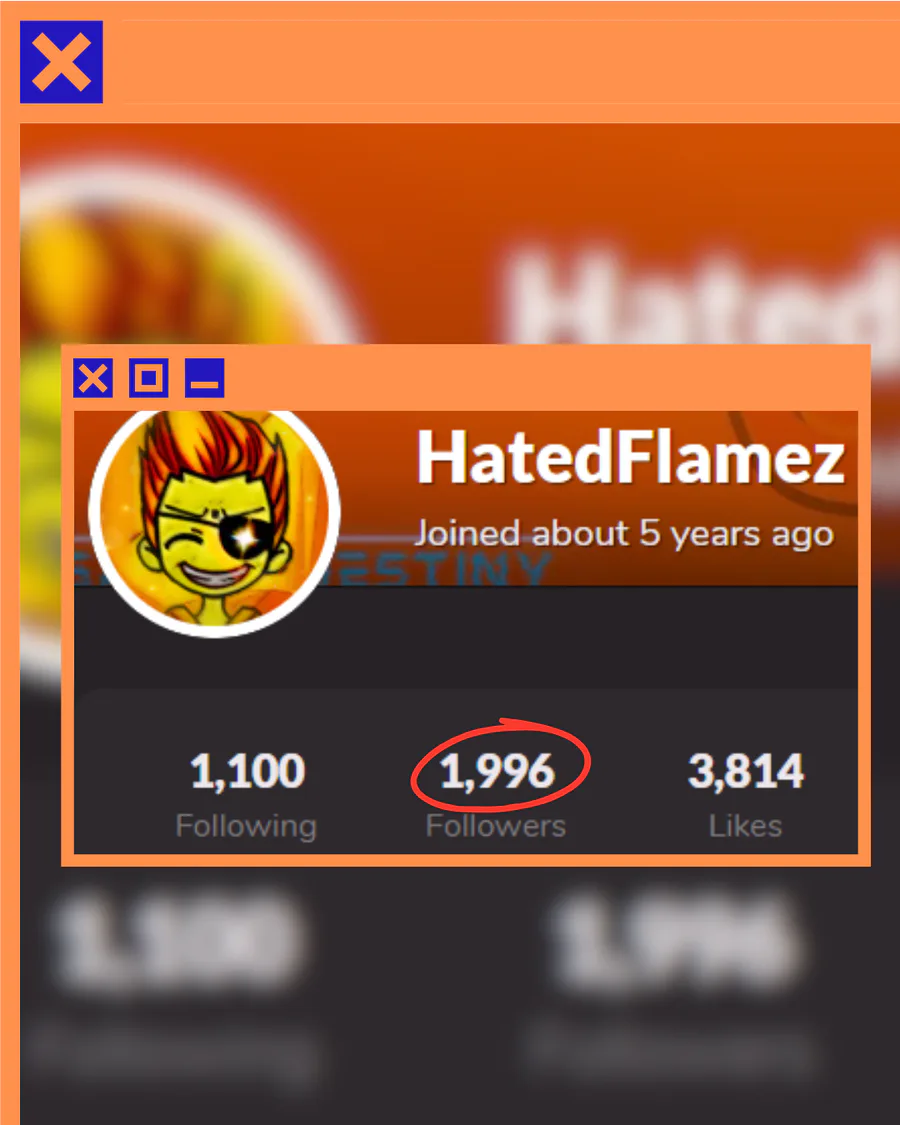Click the 'Joined about 5 years ago' text
The image size is (900, 1125).
[x=624, y=535]
